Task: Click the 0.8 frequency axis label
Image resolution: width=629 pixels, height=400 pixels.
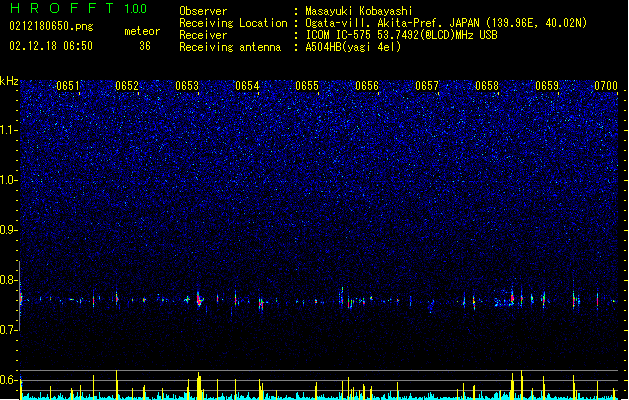Action: (x=9, y=280)
